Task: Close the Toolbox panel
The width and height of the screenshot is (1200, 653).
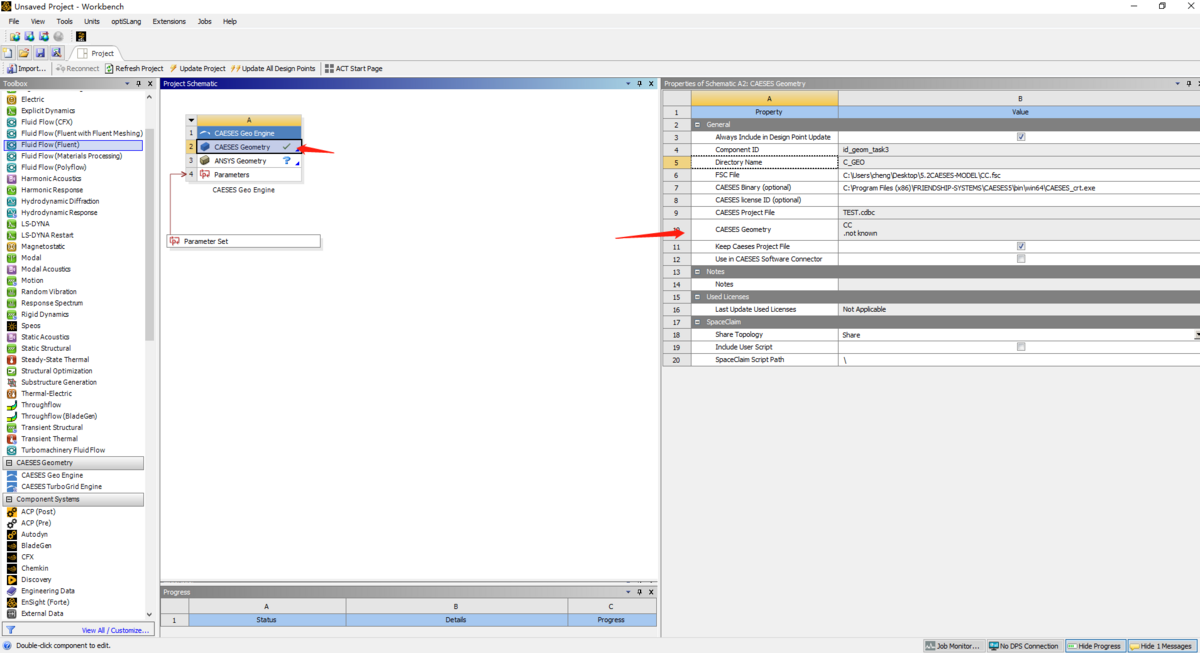Action: [150, 84]
